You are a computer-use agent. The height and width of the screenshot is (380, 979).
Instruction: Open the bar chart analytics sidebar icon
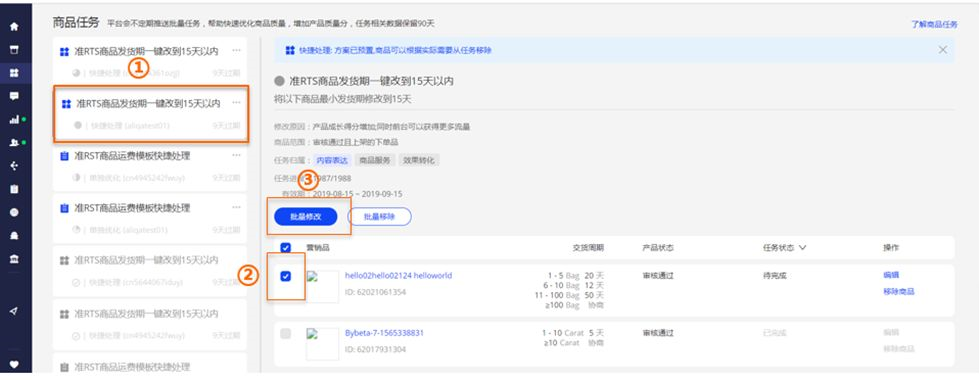point(14,120)
